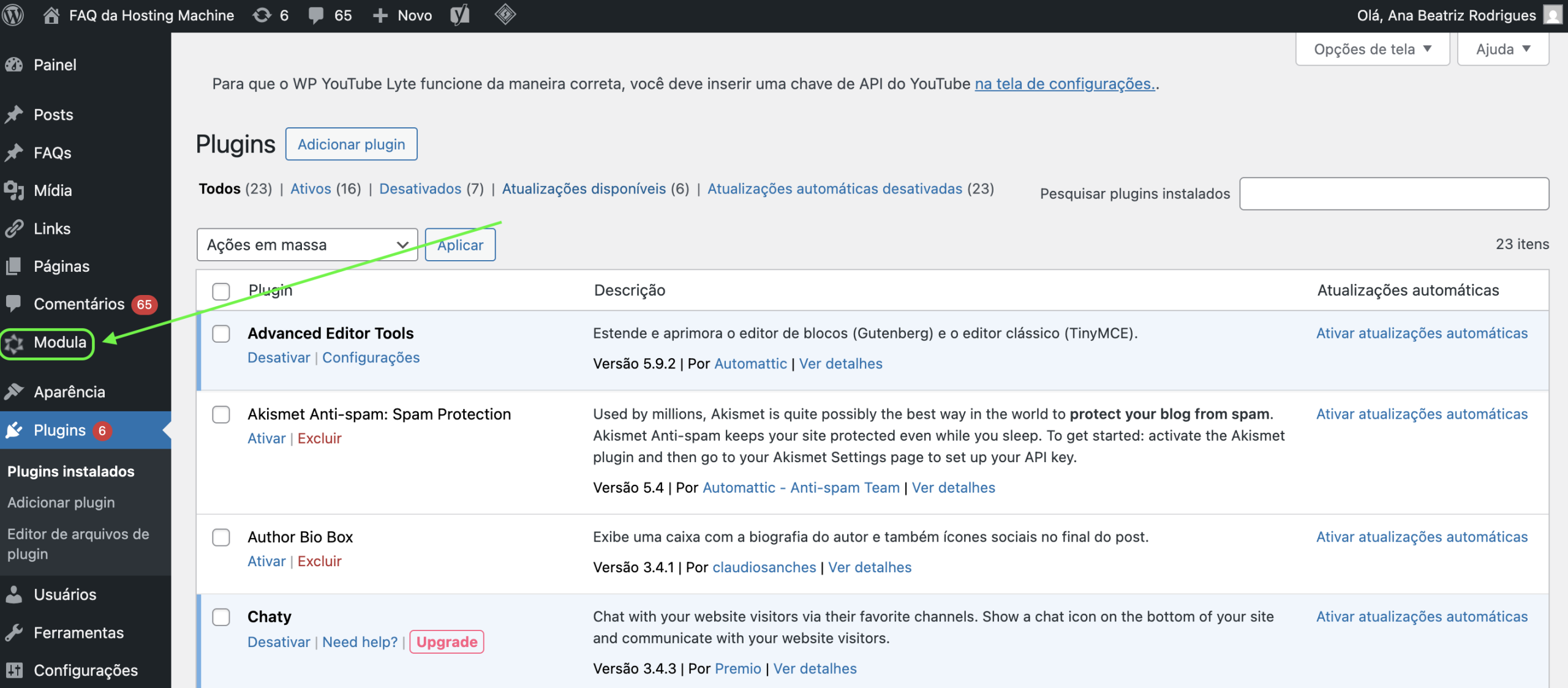Click the Ferramentas wrench icon
1568x688 pixels.
(14, 632)
